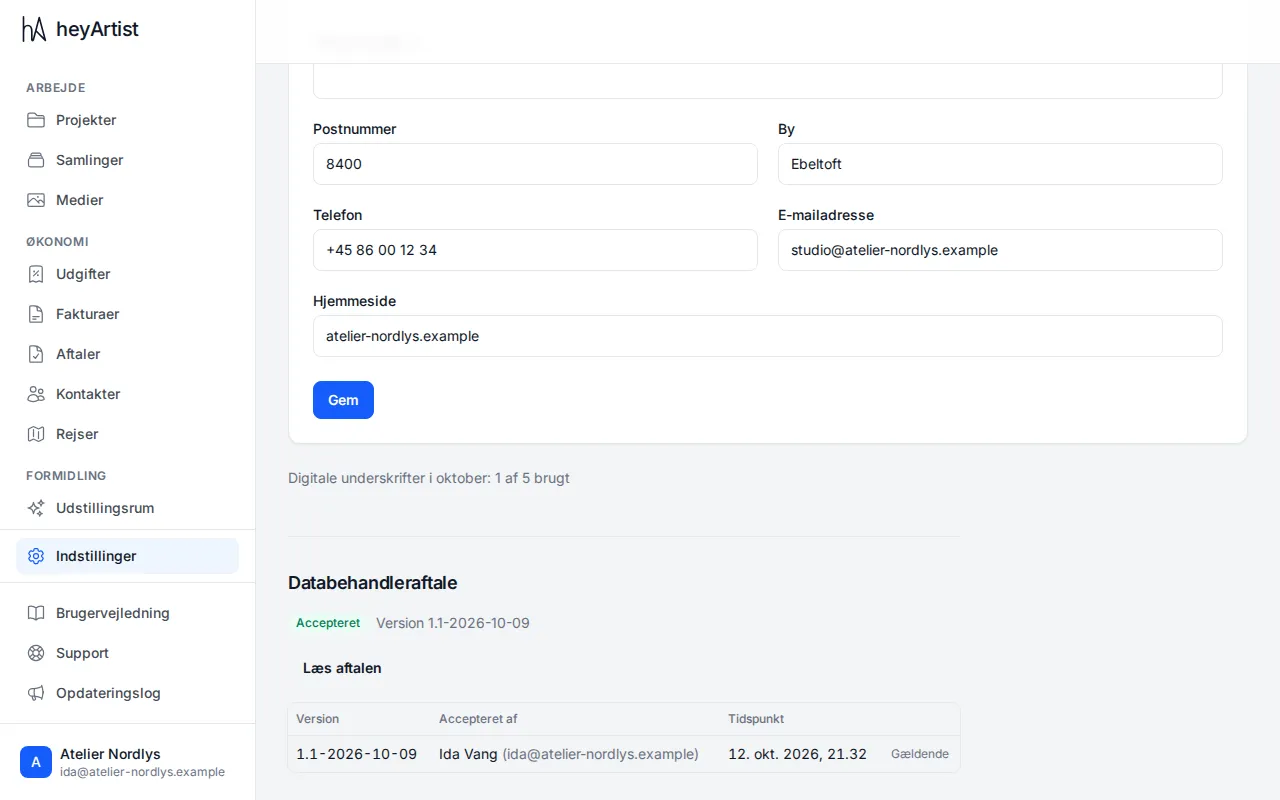Go to the Projekter menu item

point(127,120)
